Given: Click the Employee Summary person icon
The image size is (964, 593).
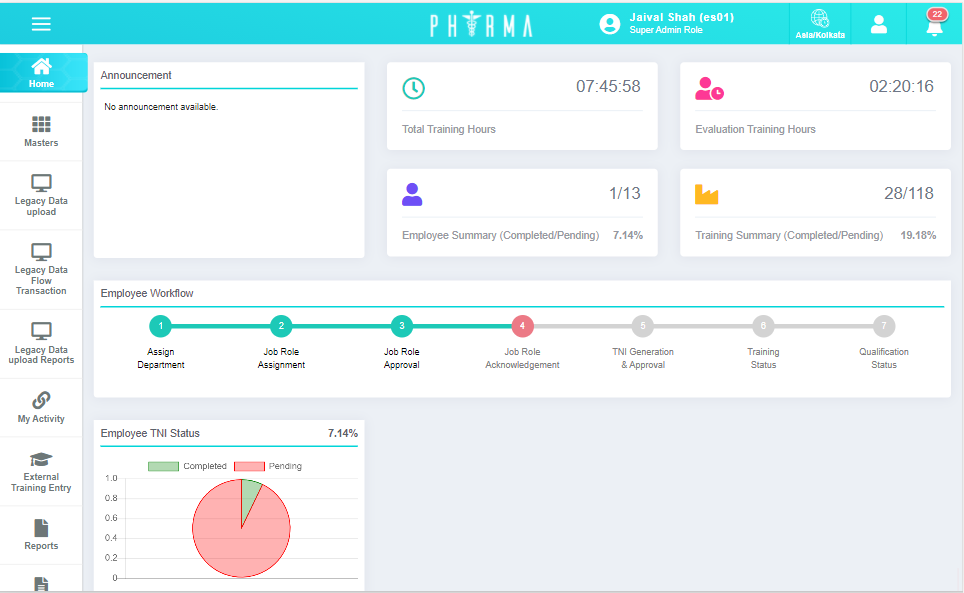Looking at the screenshot, I should (412, 194).
